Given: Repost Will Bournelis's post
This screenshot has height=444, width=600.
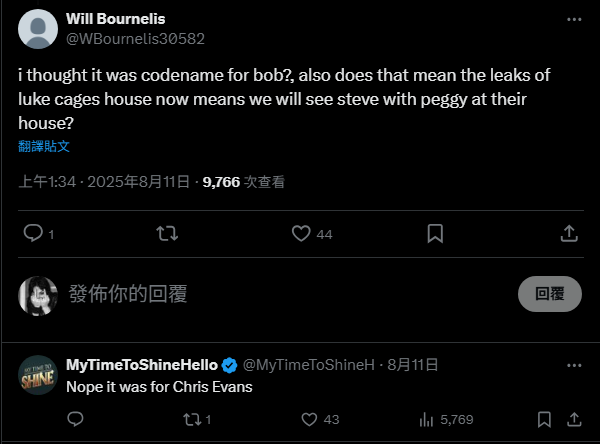Looking at the screenshot, I should 167,233.
